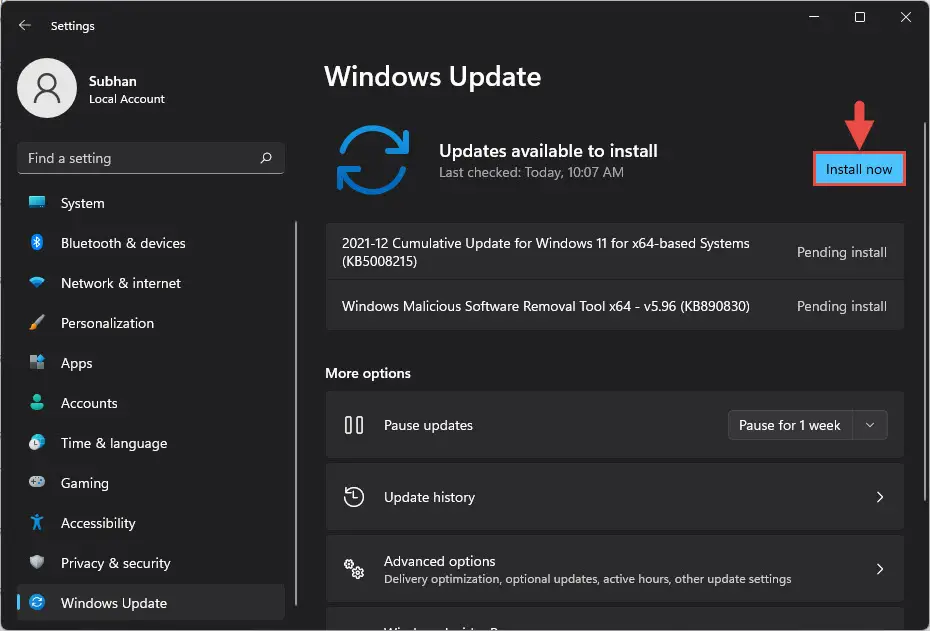930x631 pixels.
Task: Click the main content scrollbar
Action: pos(925,311)
